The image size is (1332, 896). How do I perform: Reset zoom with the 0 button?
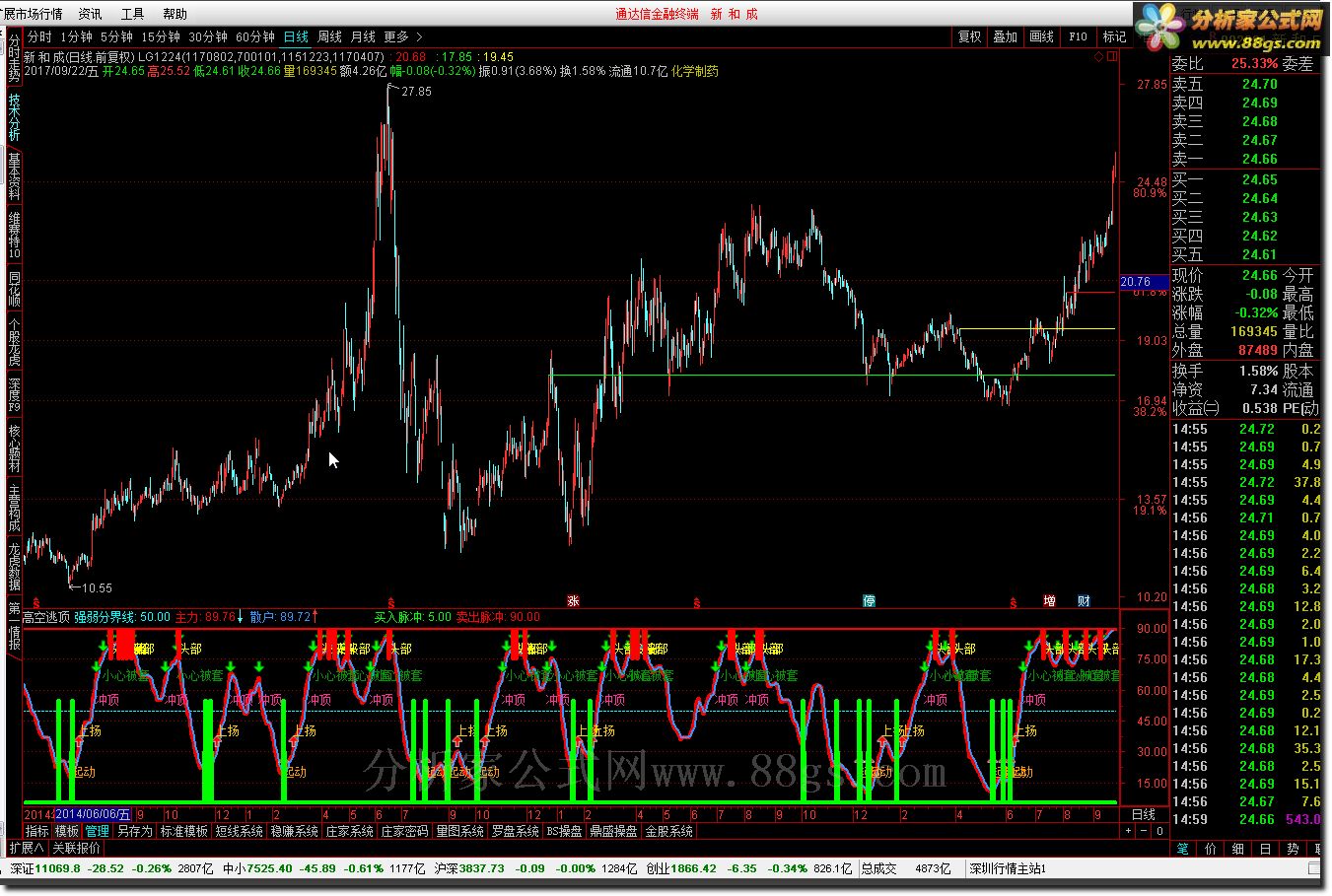[1160, 831]
